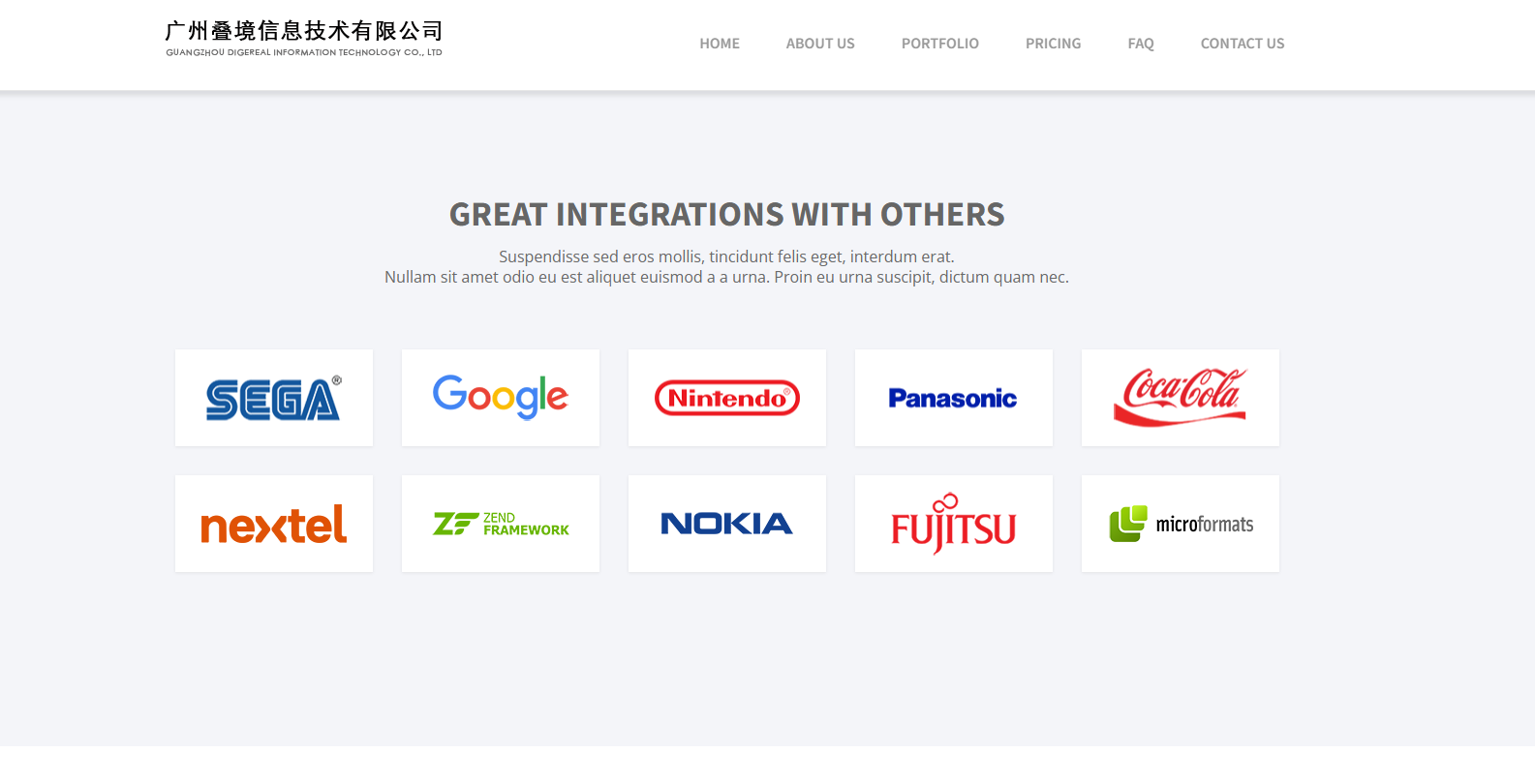
Task: Click the Contact Us nav link
Action: point(1242,44)
